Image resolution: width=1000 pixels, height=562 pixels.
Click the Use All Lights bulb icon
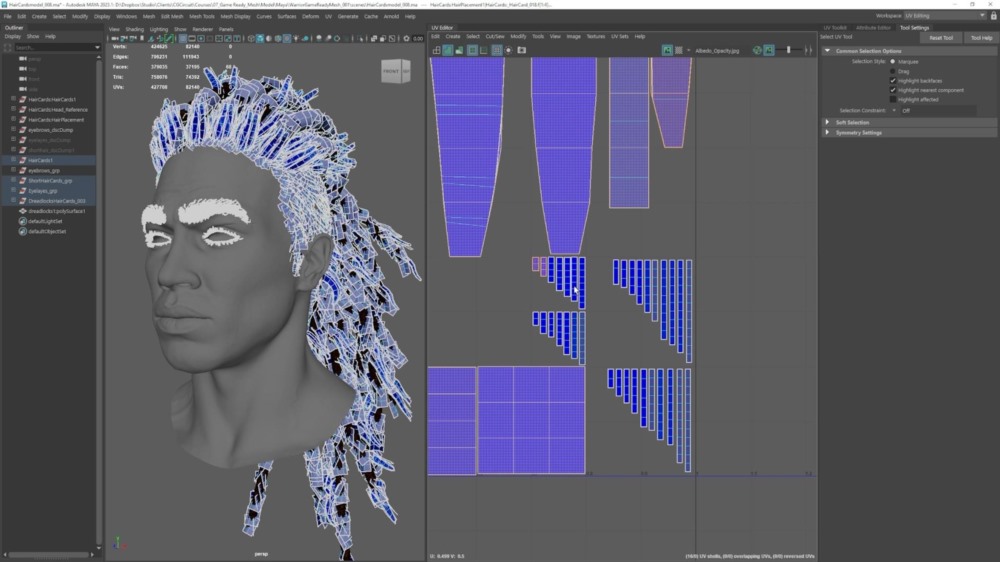(296, 38)
